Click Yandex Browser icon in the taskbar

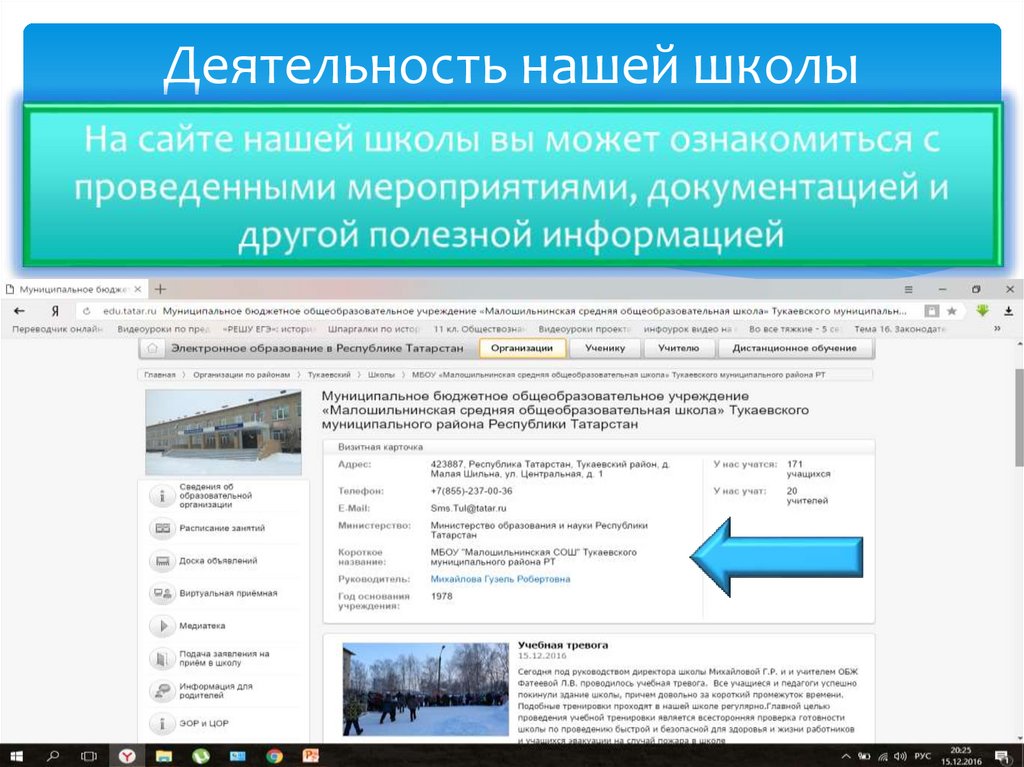pyautogui.click(x=126, y=755)
